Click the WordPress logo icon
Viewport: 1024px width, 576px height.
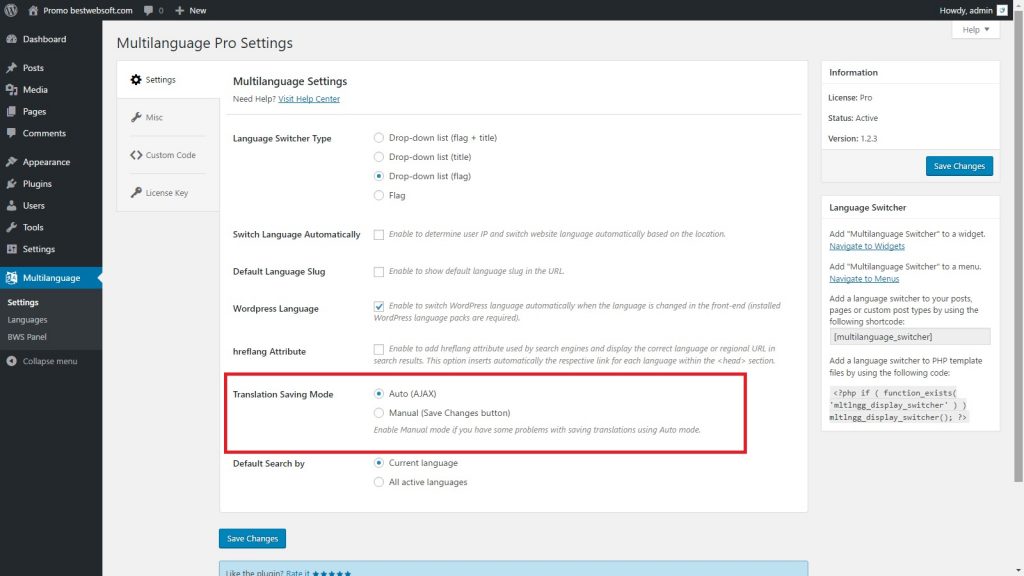tap(11, 10)
